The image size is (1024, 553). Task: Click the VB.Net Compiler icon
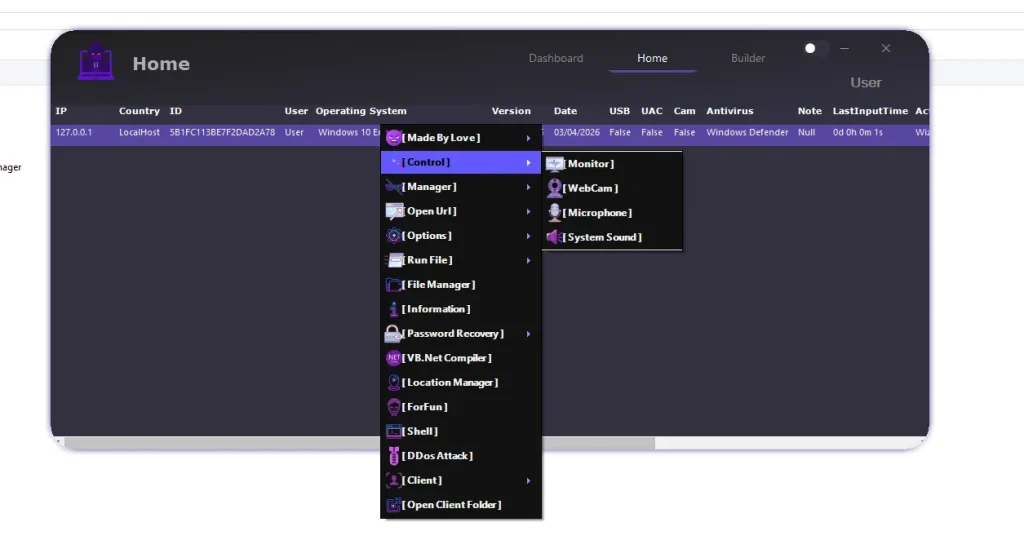coord(394,358)
